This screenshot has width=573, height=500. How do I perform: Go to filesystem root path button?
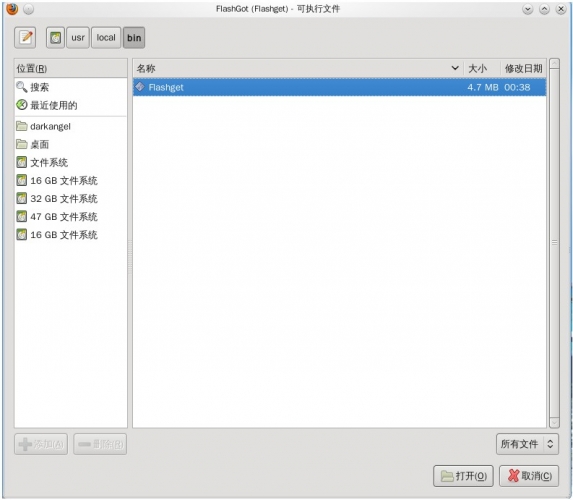pyautogui.click(x=56, y=38)
